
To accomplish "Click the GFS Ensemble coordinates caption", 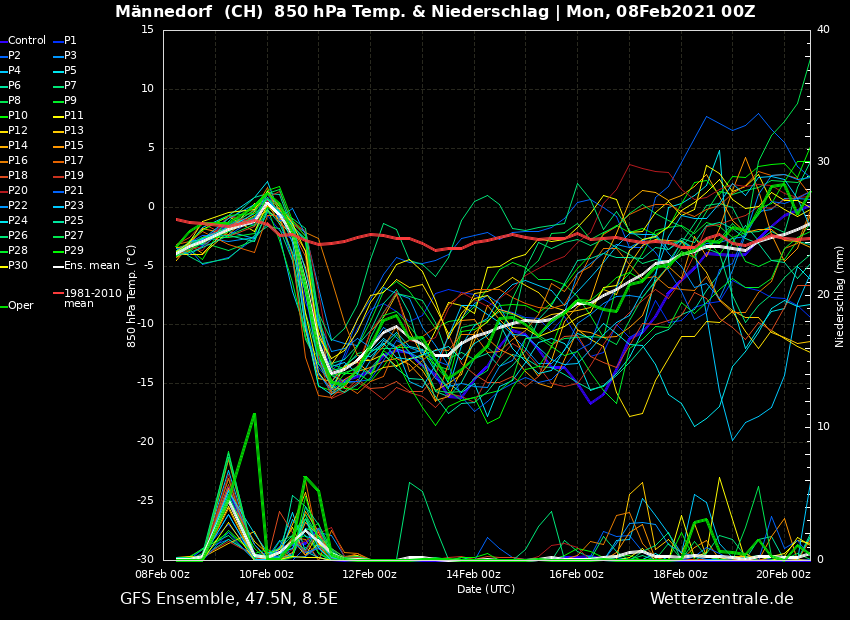I will (229, 599).
